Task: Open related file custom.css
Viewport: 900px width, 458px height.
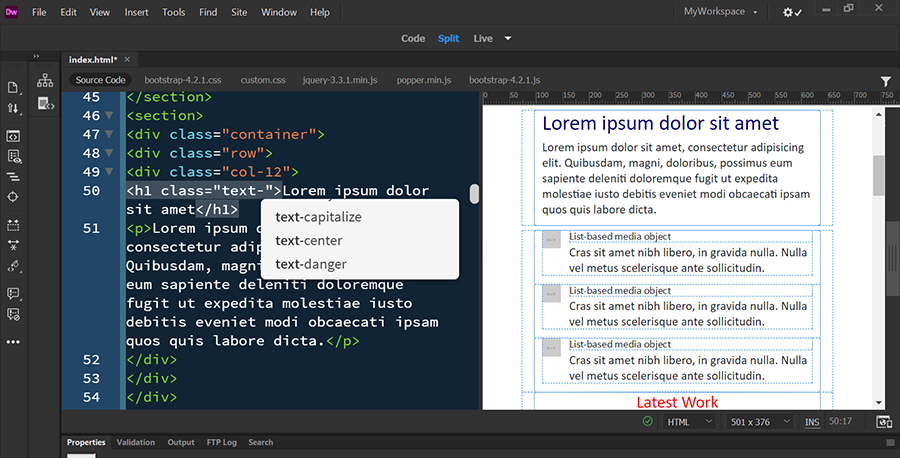Action: [263, 80]
